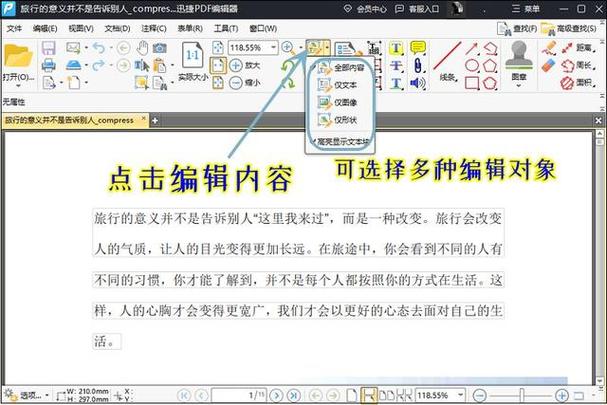Open the 视图(V) menu
The width and height of the screenshot is (607, 405).
[81, 28]
